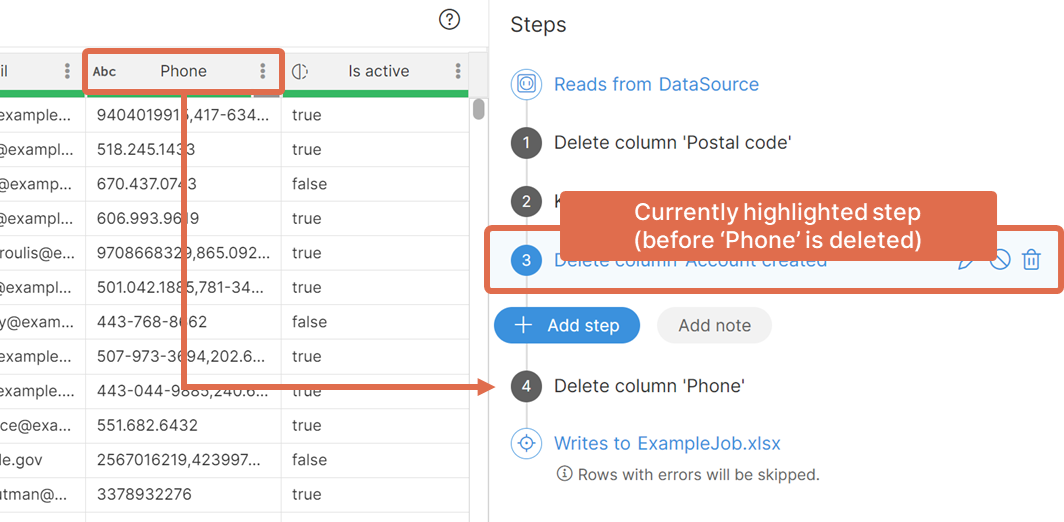Click the step 2 number circle
The width and height of the screenshot is (1064, 522).
[x=527, y=202]
